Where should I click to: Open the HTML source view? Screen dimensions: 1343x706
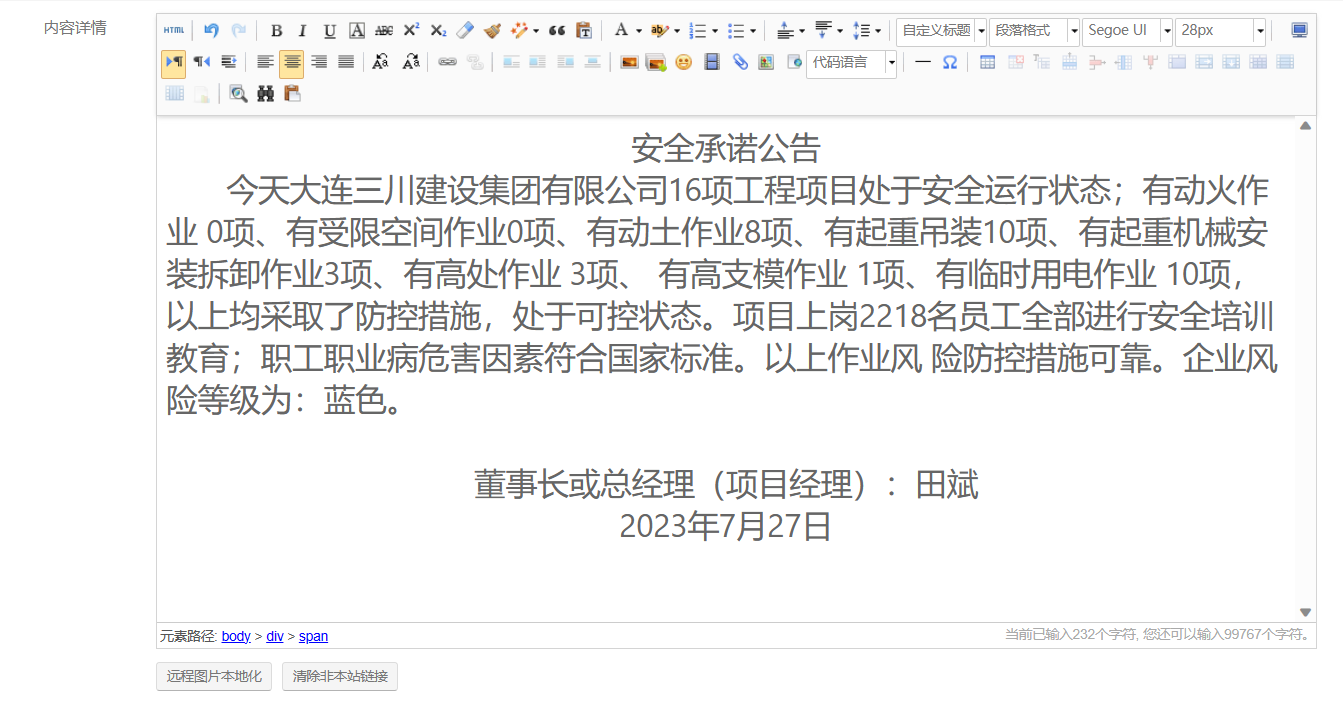click(x=174, y=31)
